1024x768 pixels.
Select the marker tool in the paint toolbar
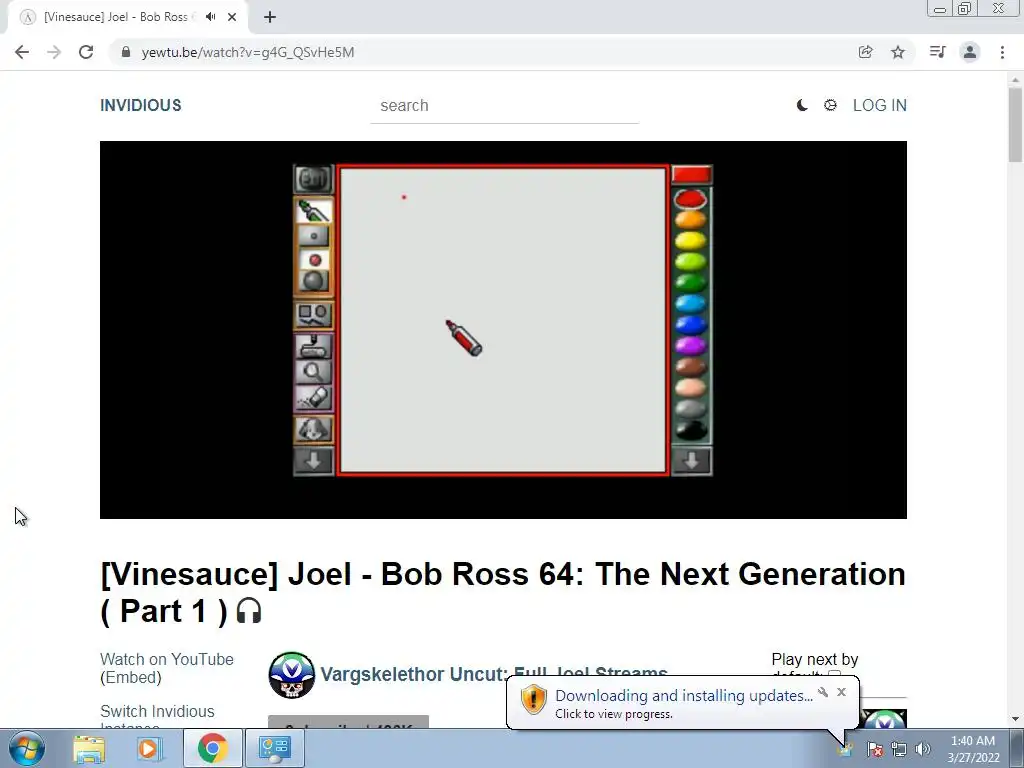313,210
